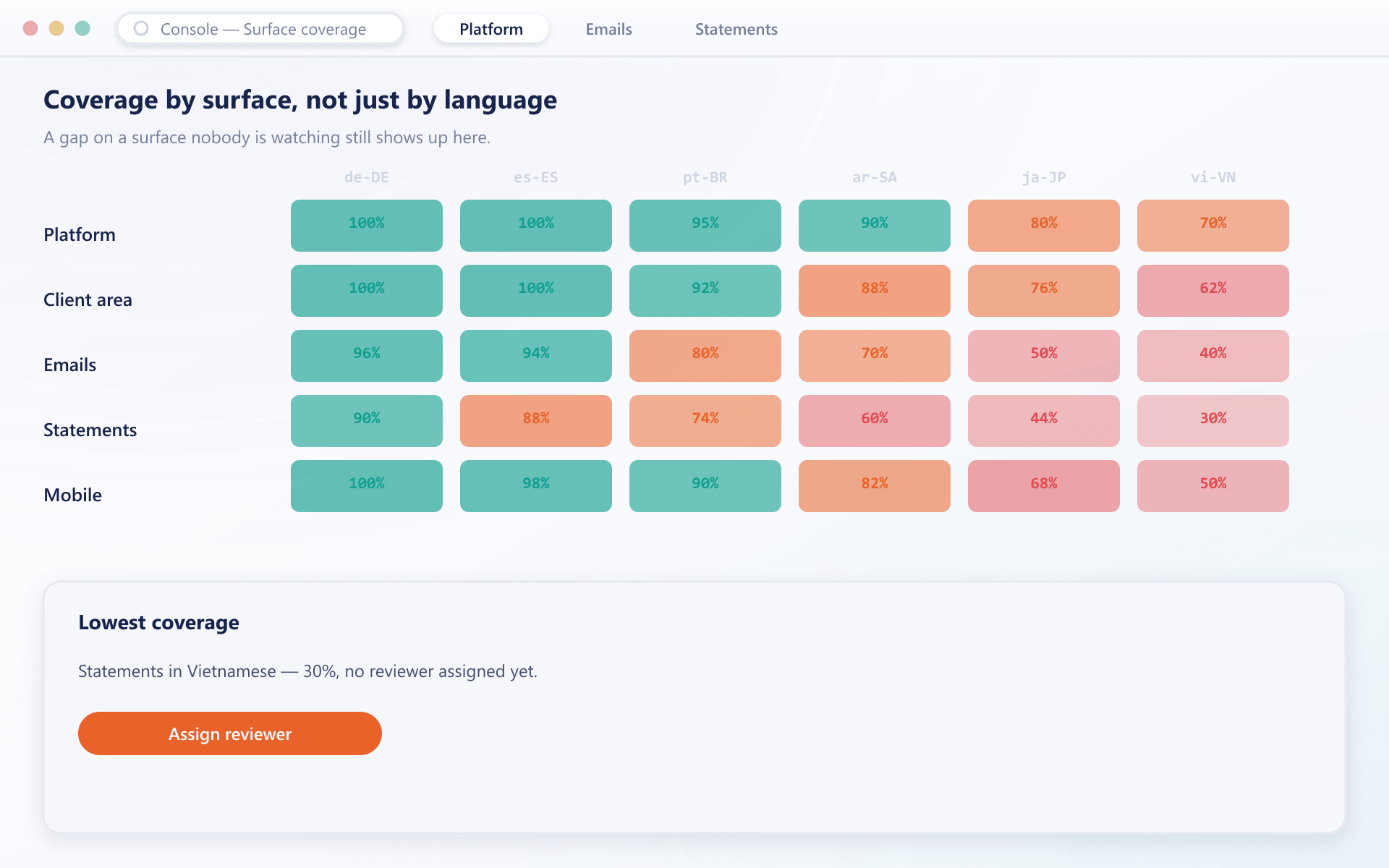This screenshot has height=868, width=1389.
Task: Click the de-DE column header
Action: point(367,177)
